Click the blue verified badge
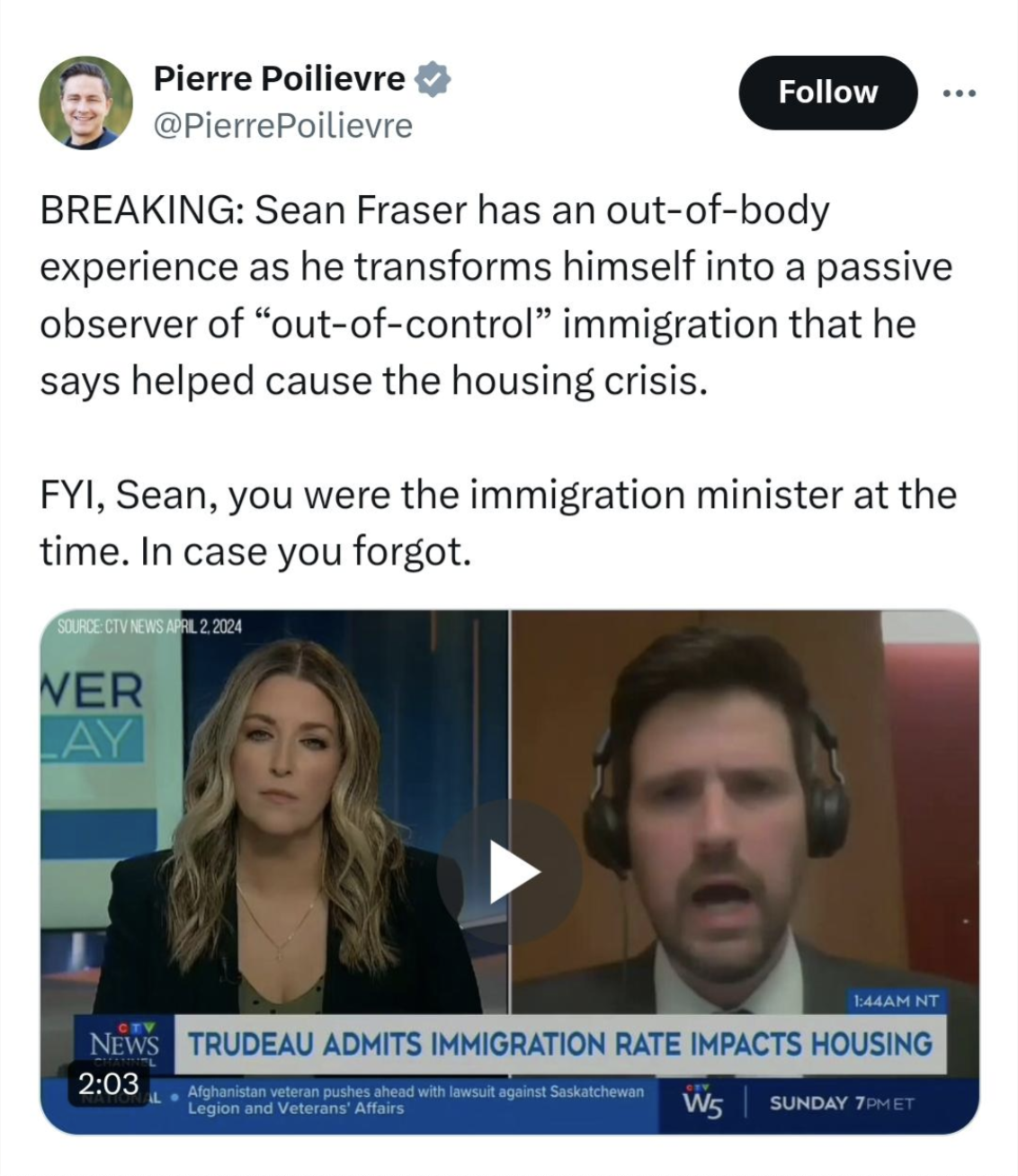Screen dimensions: 1018x1176 [433, 80]
